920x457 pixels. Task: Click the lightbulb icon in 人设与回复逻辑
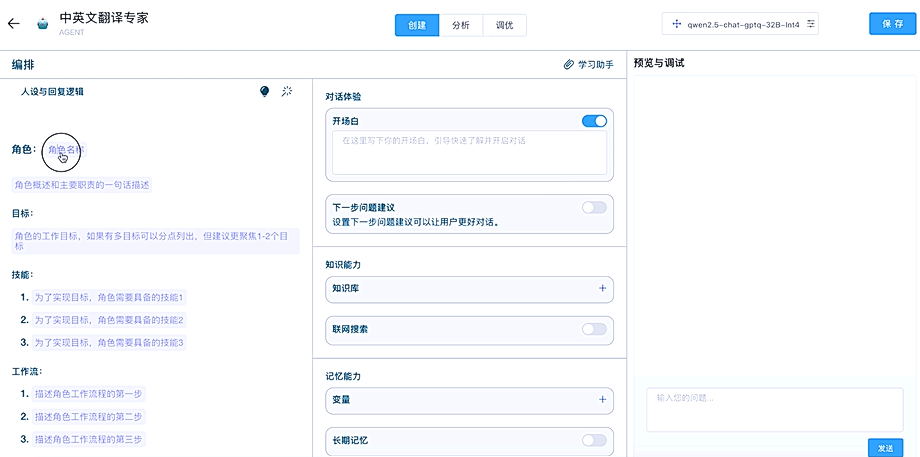coord(265,91)
